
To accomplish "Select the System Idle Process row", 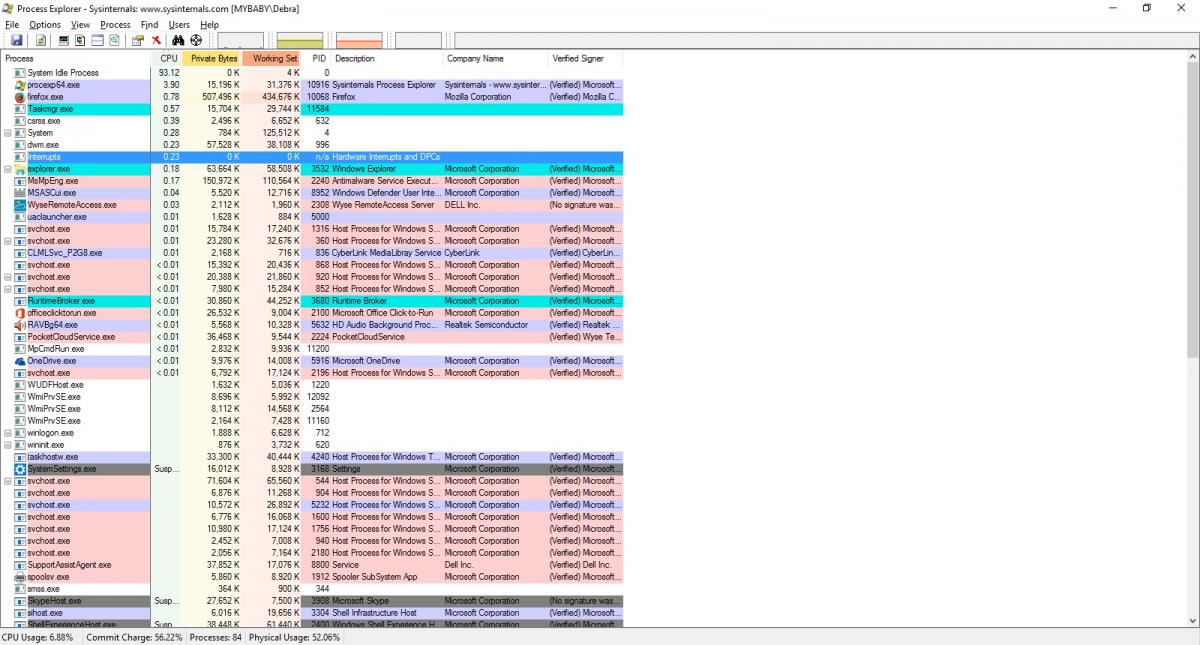I will pos(312,73).
